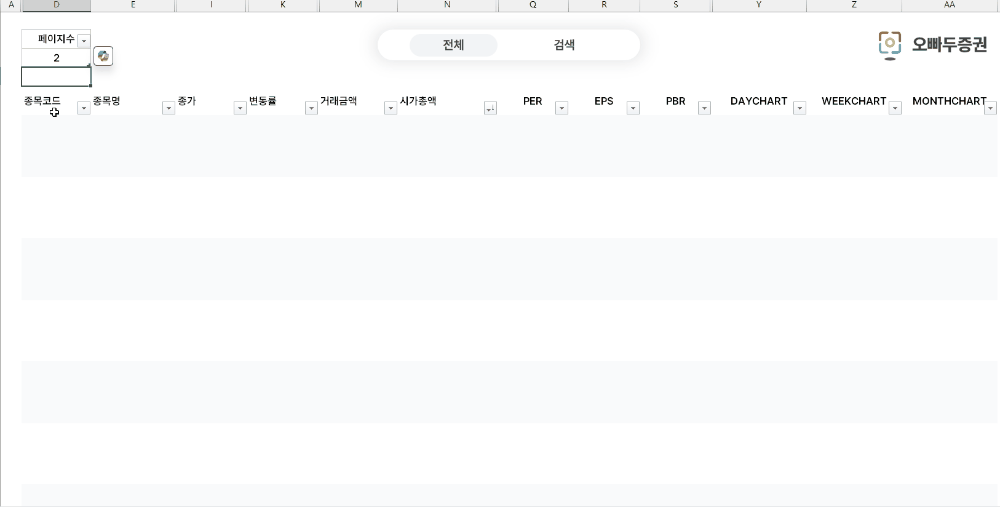Viewport: 1000px width, 507px height.
Task: Click the DAYCHART header text
Action: tap(759, 101)
